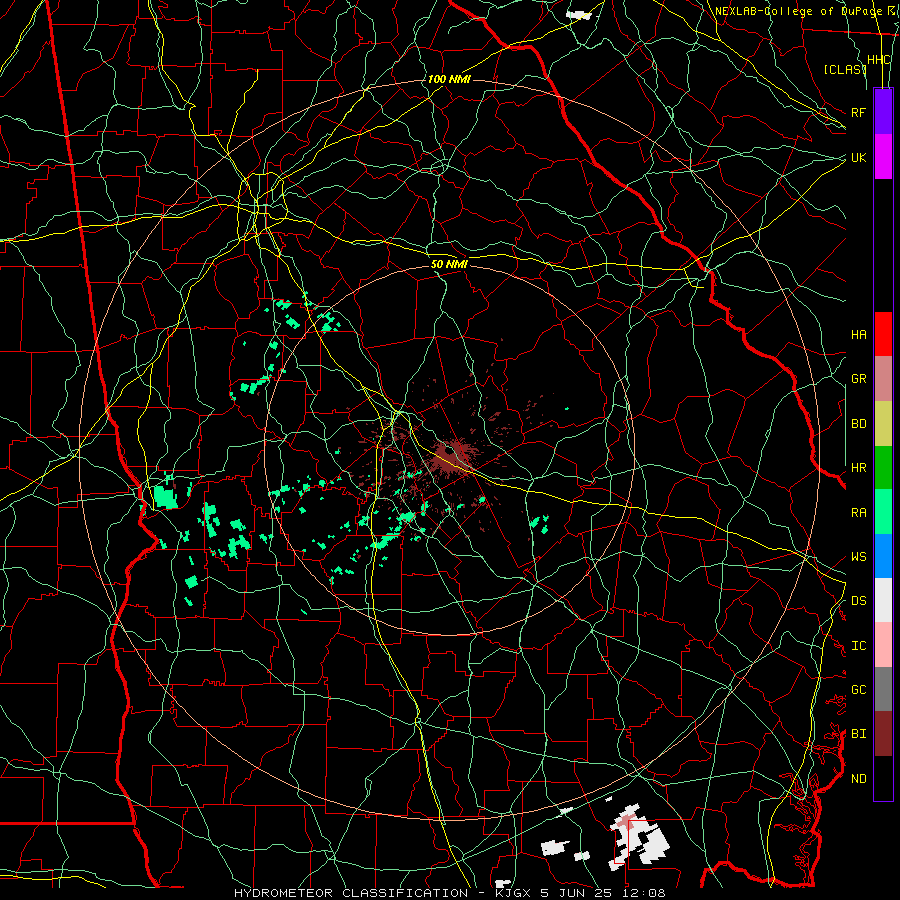Click the HA legend label

[x=858, y=334]
